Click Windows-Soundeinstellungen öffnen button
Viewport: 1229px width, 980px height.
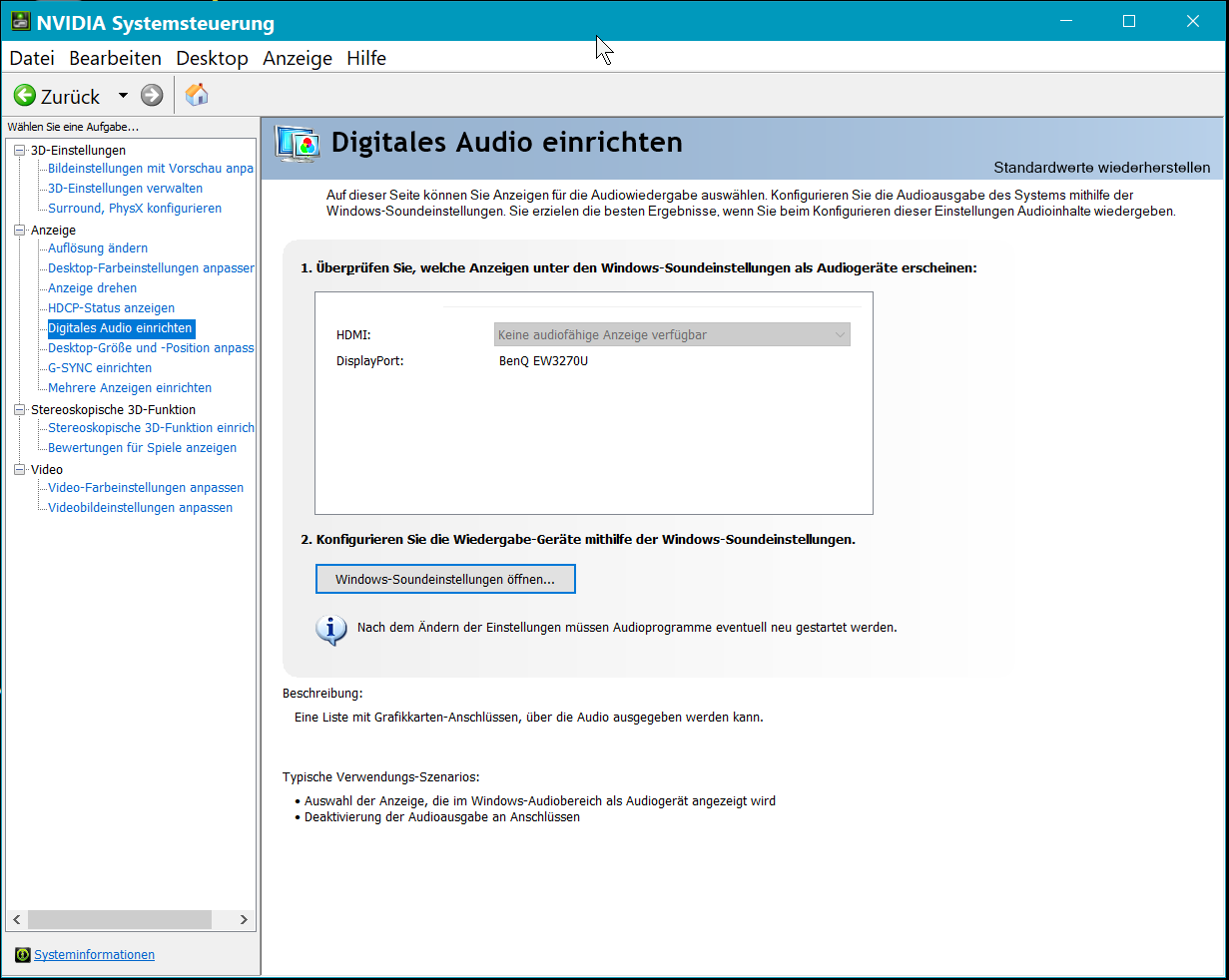tap(445, 580)
